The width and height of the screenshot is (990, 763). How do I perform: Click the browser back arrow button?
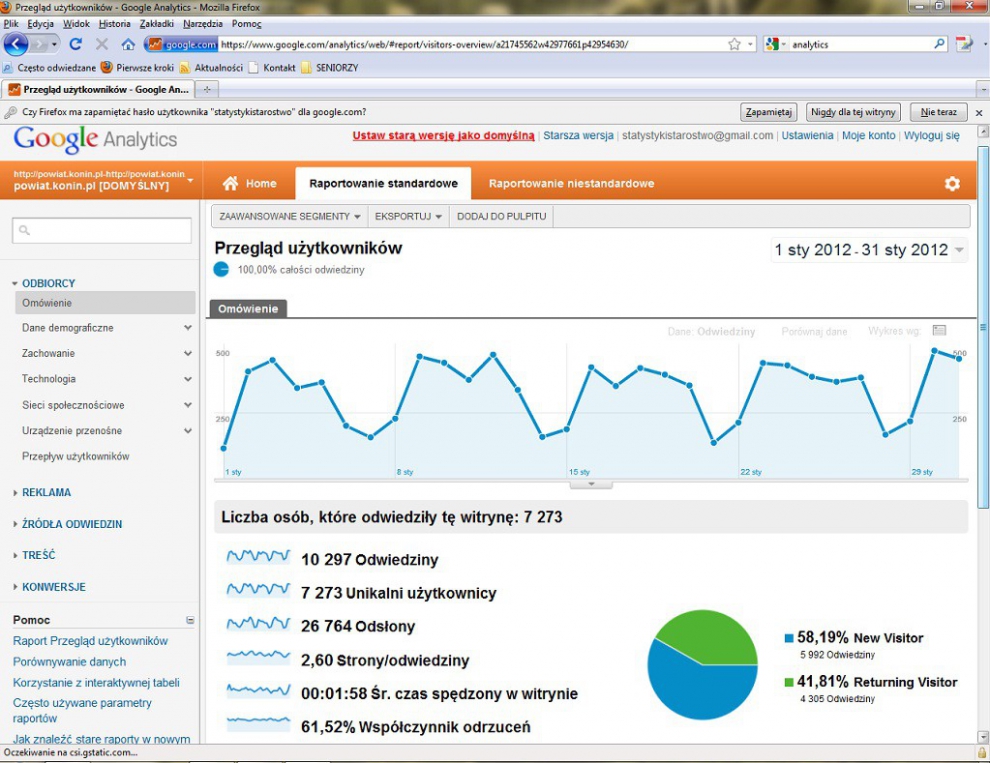tap(16, 44)
